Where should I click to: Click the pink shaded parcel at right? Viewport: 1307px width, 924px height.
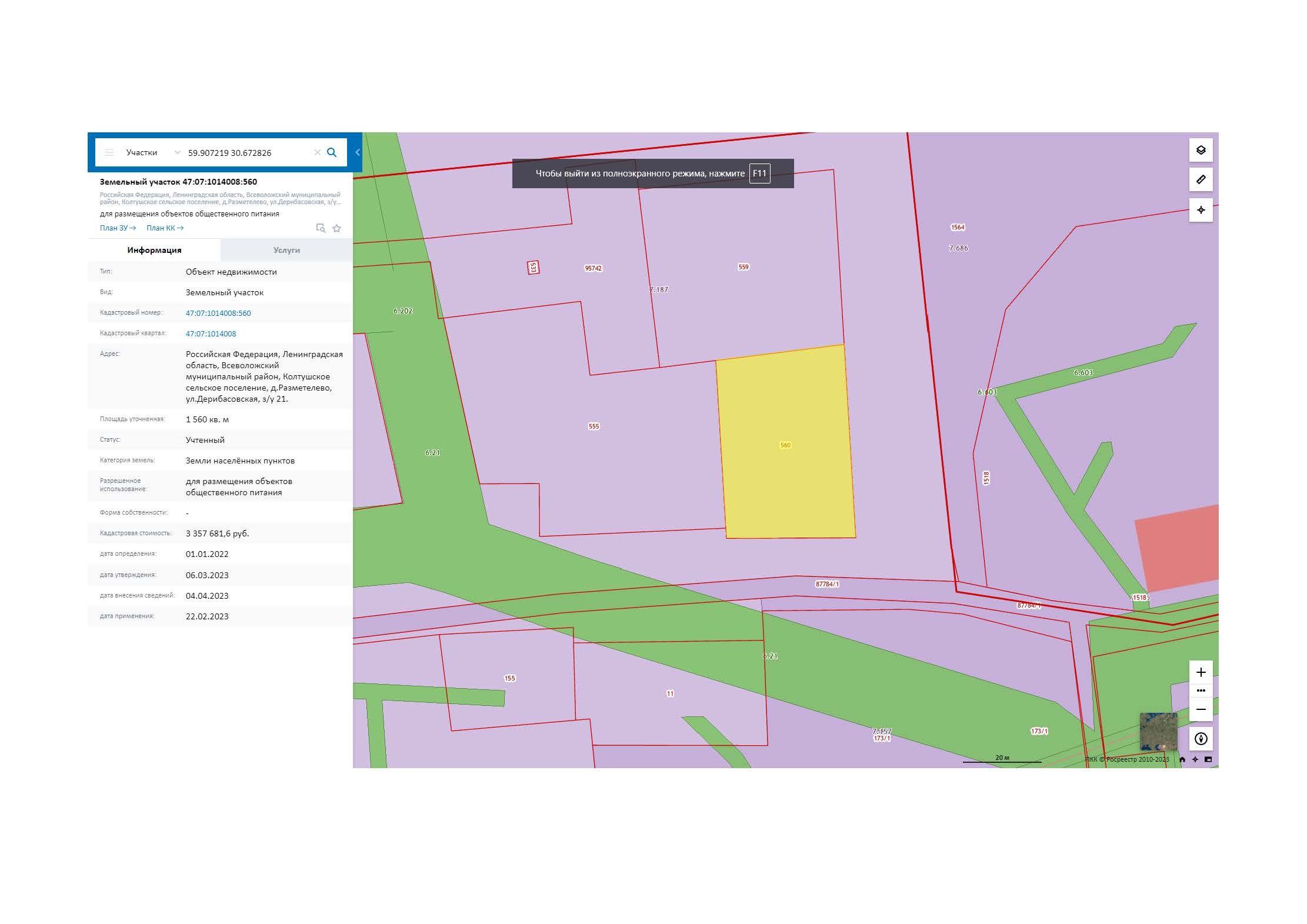click(1178, 547)
